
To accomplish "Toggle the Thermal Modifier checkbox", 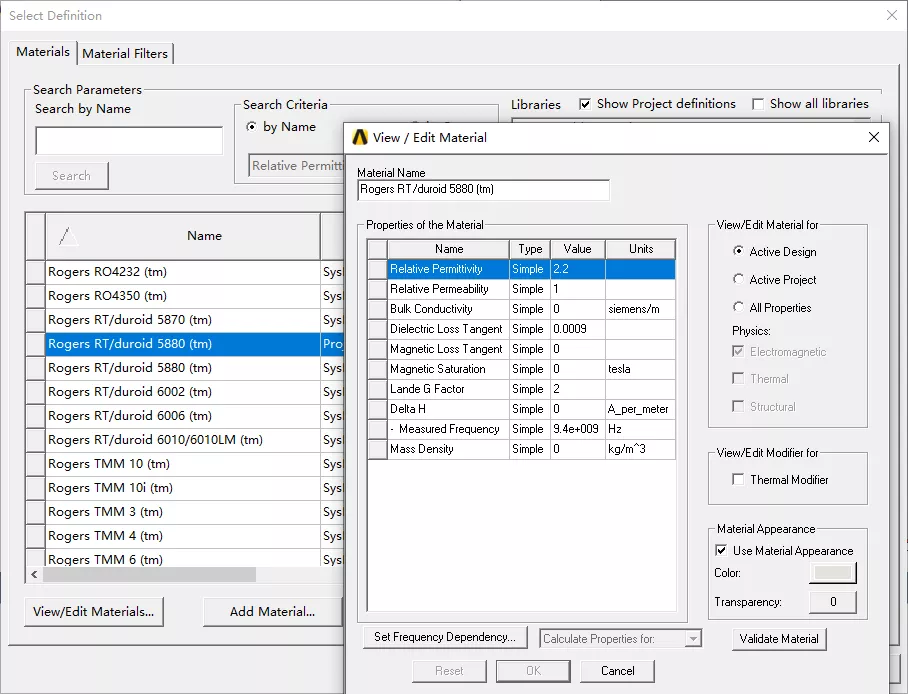I will [x=738, y=480].
